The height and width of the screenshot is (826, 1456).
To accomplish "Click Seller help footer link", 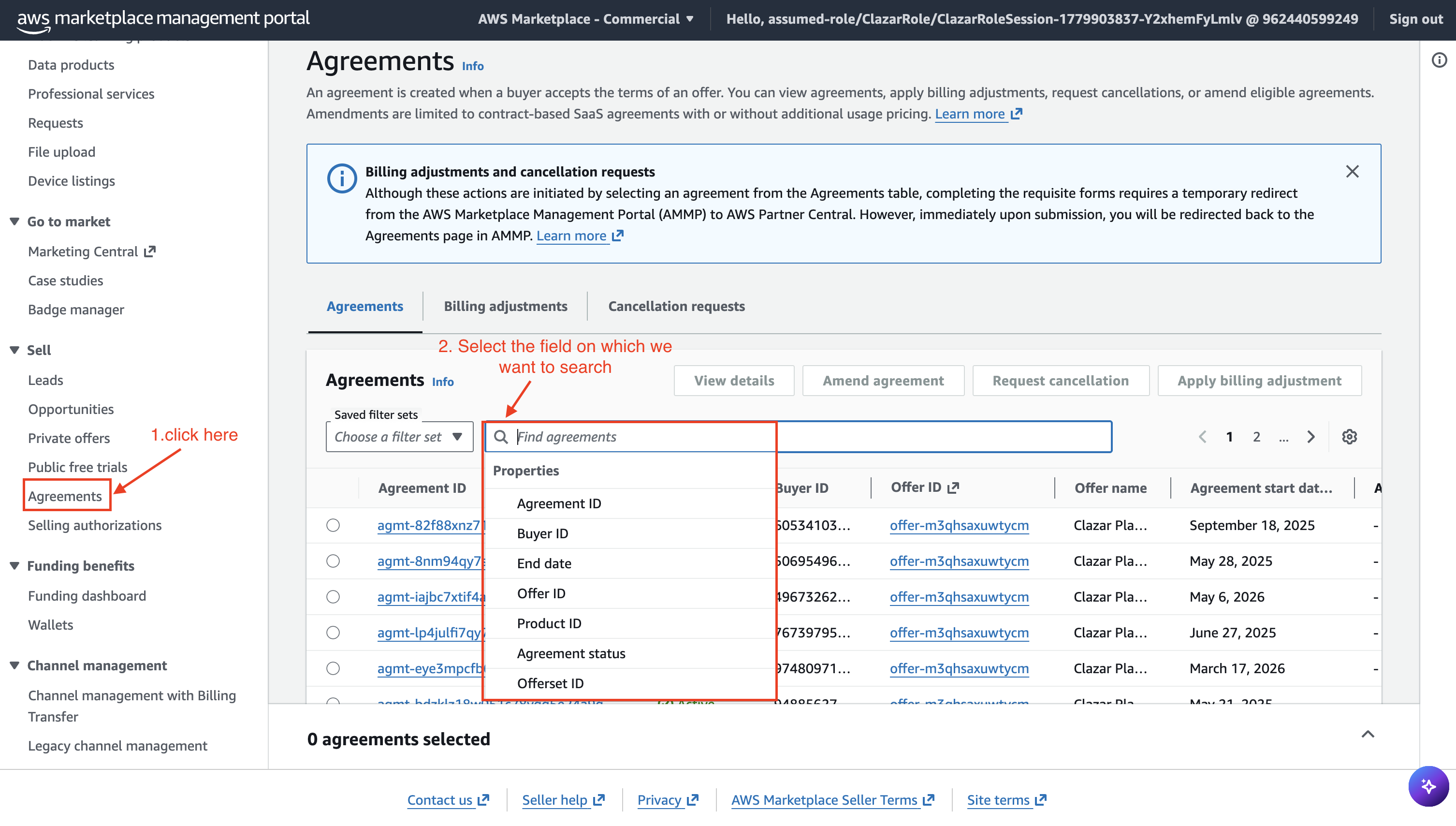I will (563, 800).
